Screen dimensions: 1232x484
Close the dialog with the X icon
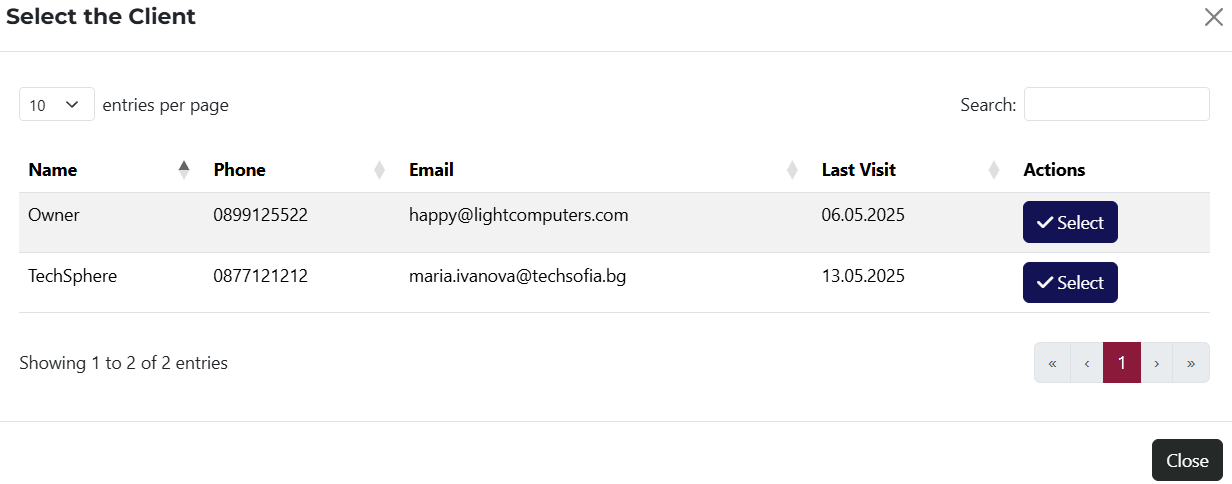click(1214, 17)
